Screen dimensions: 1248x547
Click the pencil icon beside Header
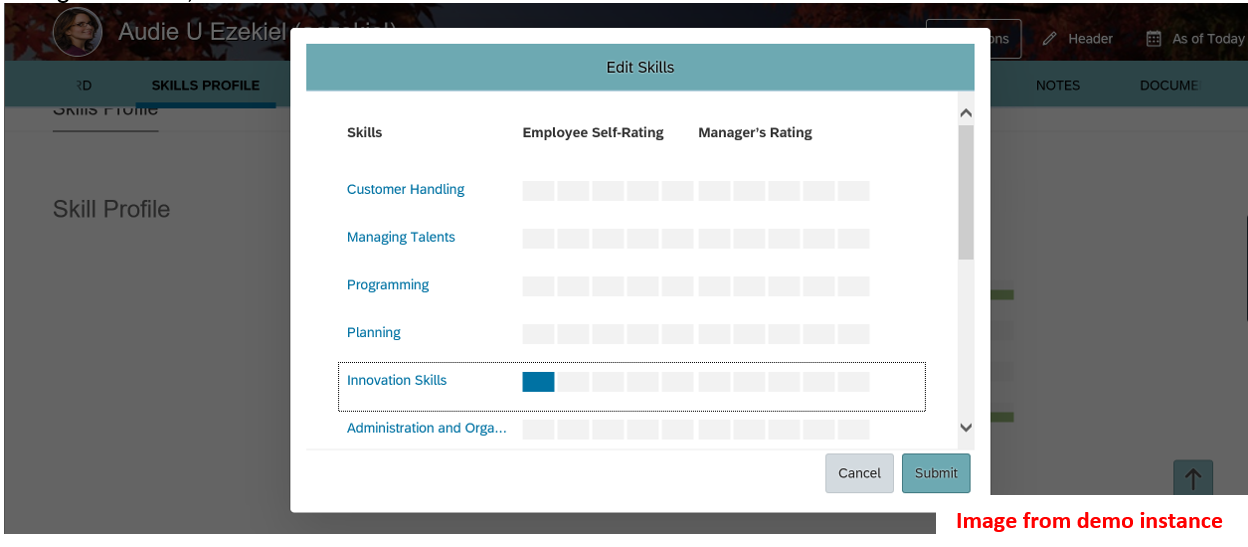(1050, 39)
